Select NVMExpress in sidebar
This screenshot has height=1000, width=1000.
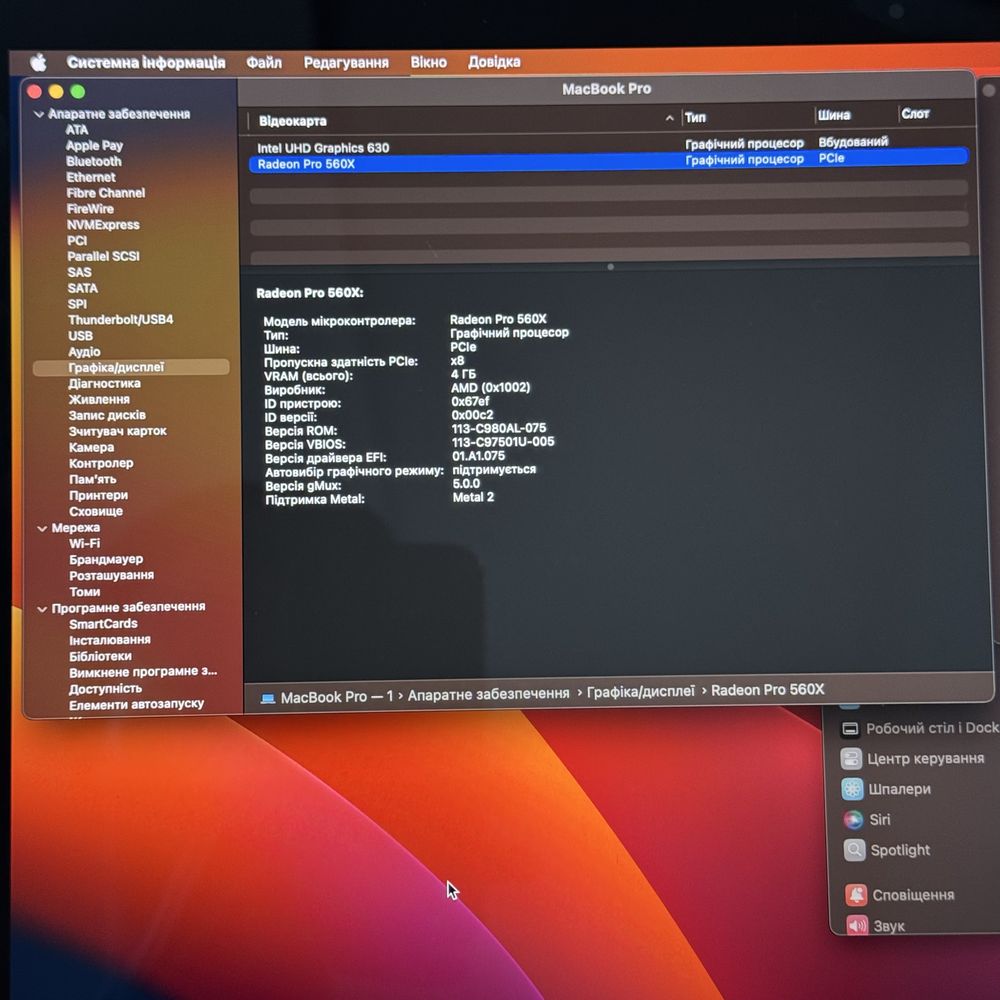tap(103, 224)
